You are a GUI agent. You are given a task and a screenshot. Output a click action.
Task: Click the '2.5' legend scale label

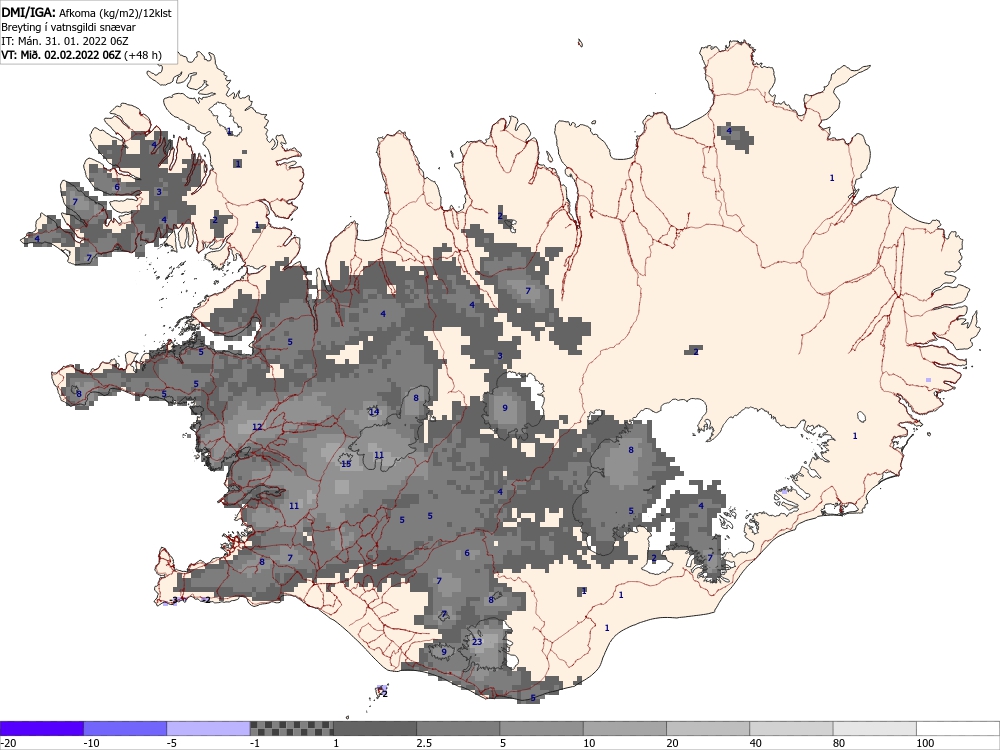point(424,743)
